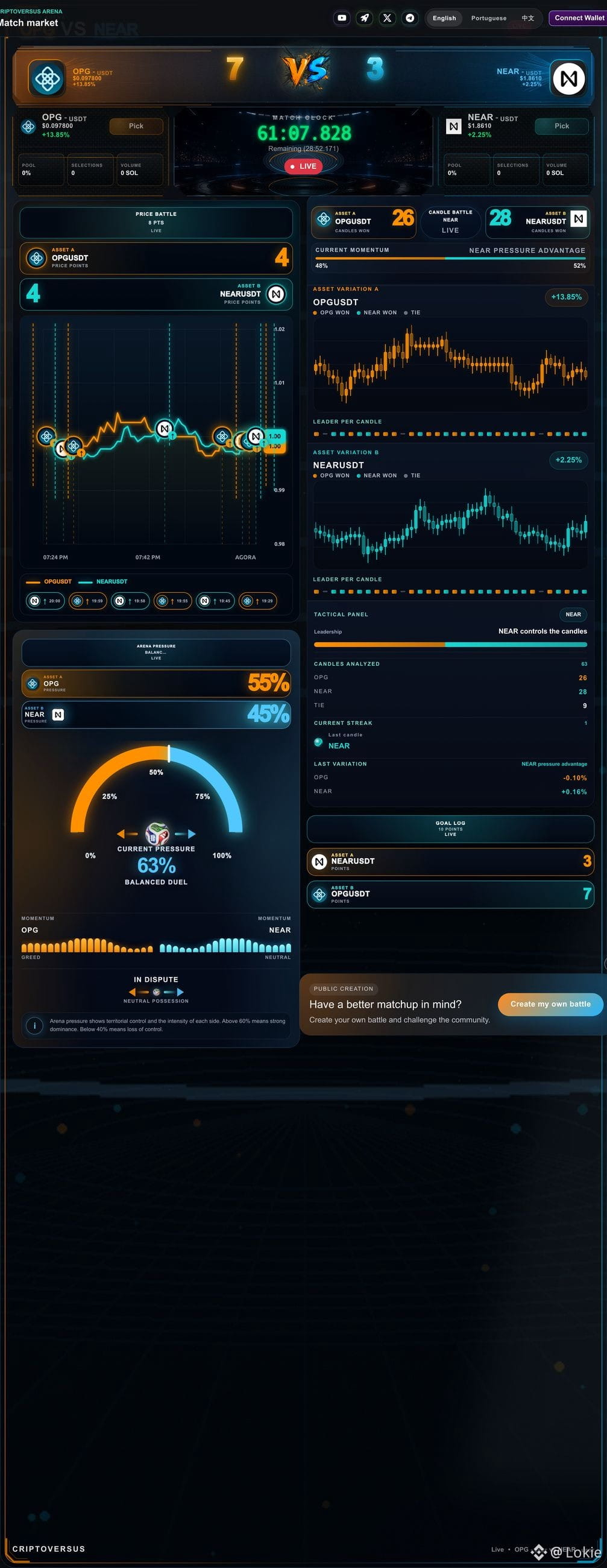Image resolution: width=607 pixels, height=1568 pixels.
Task: Click the large OPG logo in banner
Action: coord(47,78)
